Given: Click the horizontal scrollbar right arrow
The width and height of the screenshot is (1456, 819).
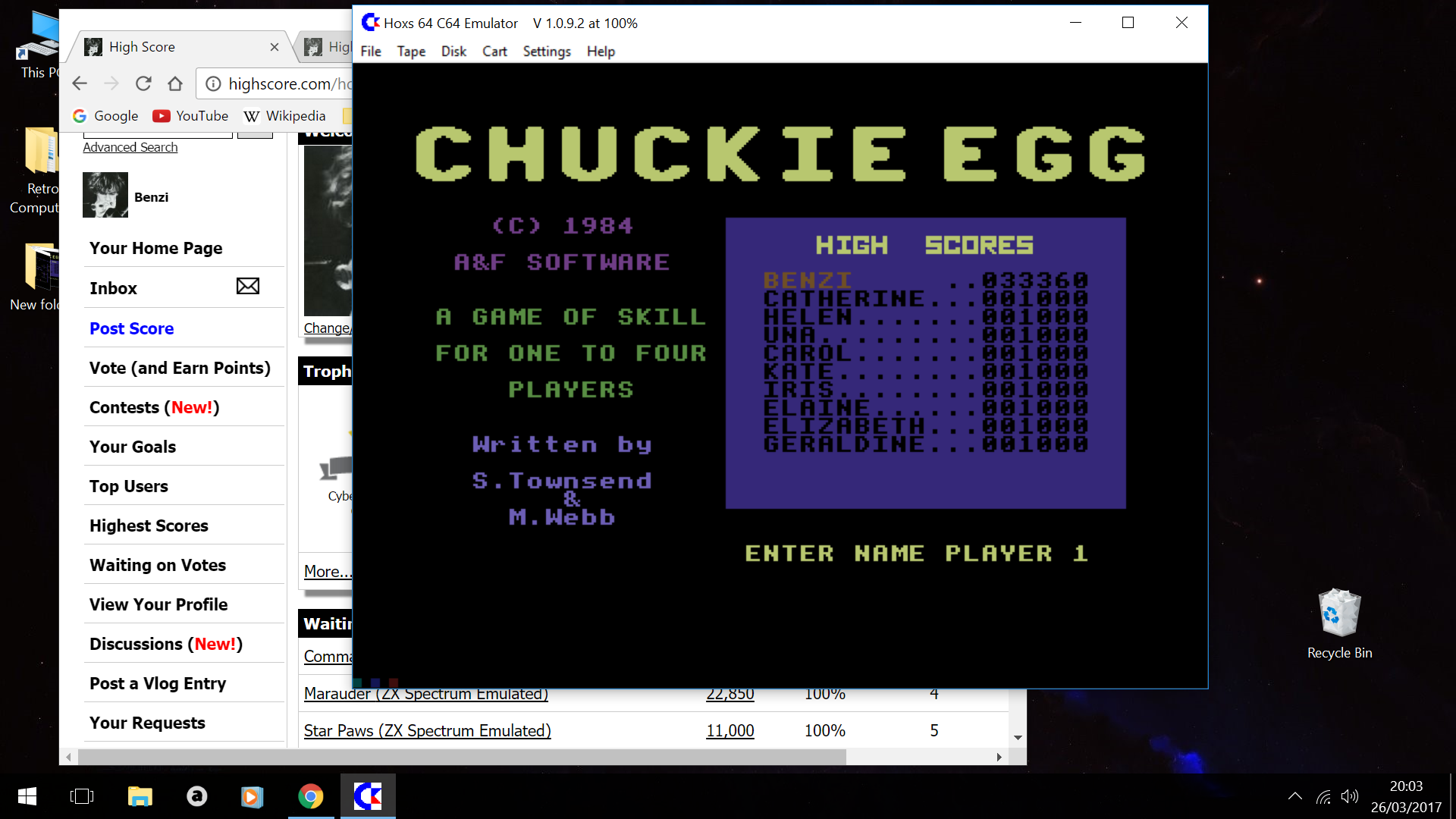Looking at the screenshot, I should pos(999,757).
